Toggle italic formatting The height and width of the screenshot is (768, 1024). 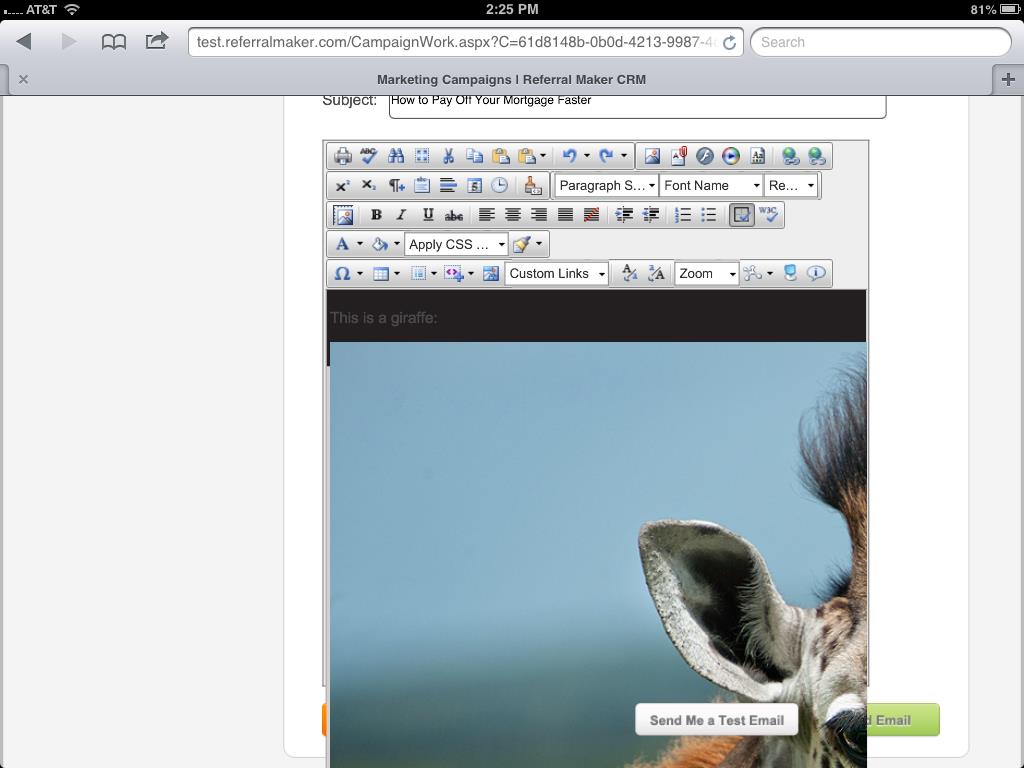click(x=401, y=215)
